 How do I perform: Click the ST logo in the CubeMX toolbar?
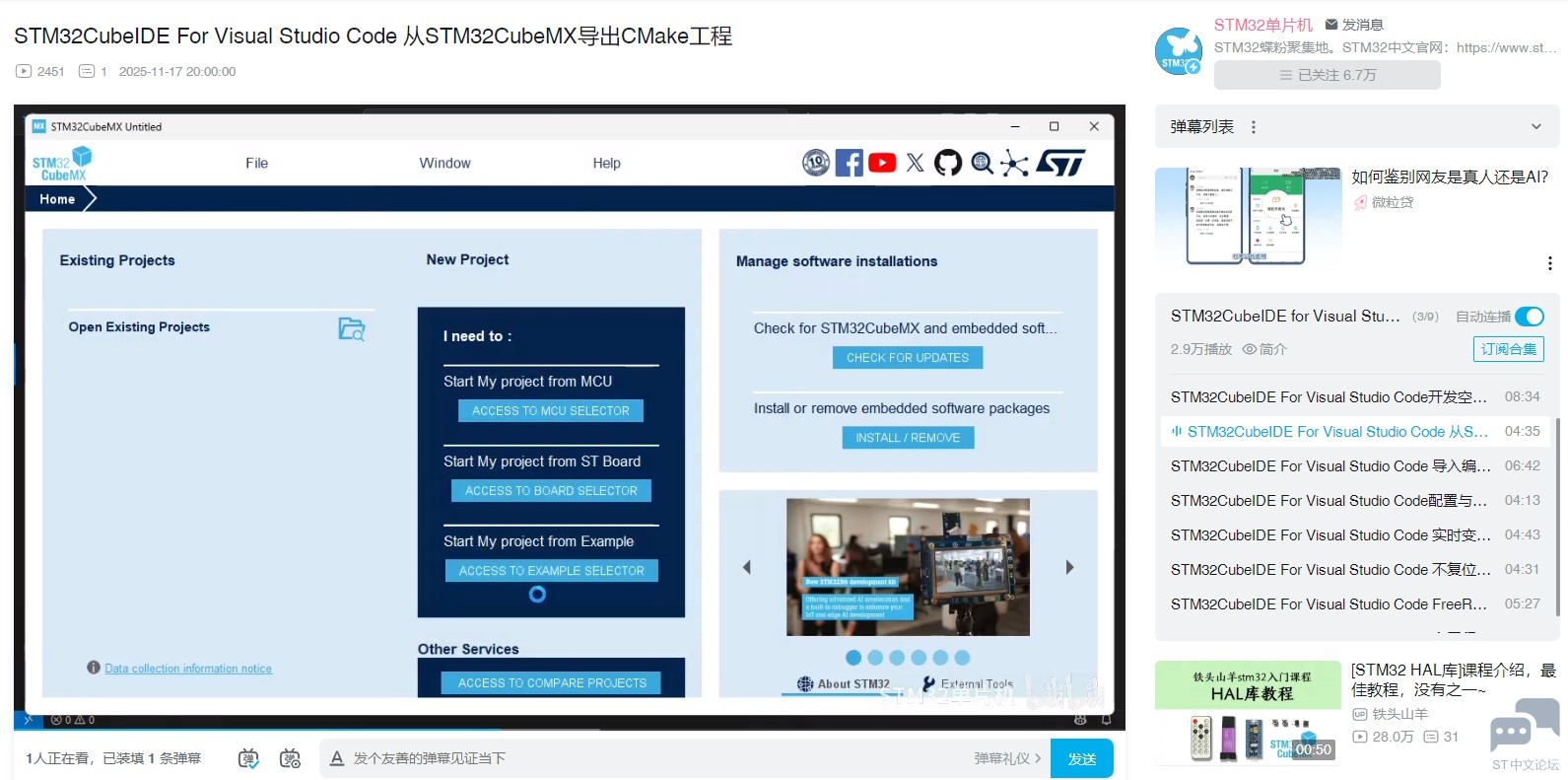point(1060,163)
